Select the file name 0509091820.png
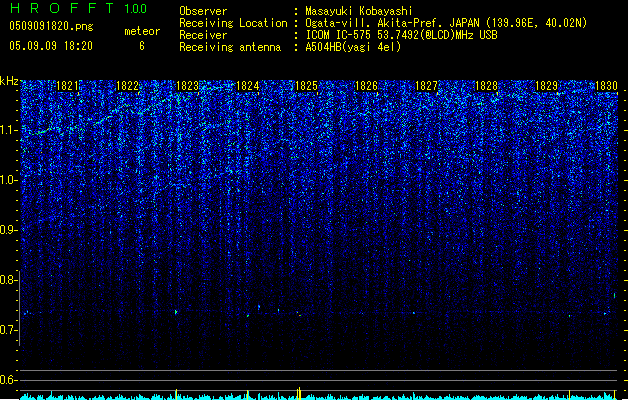 51,27
